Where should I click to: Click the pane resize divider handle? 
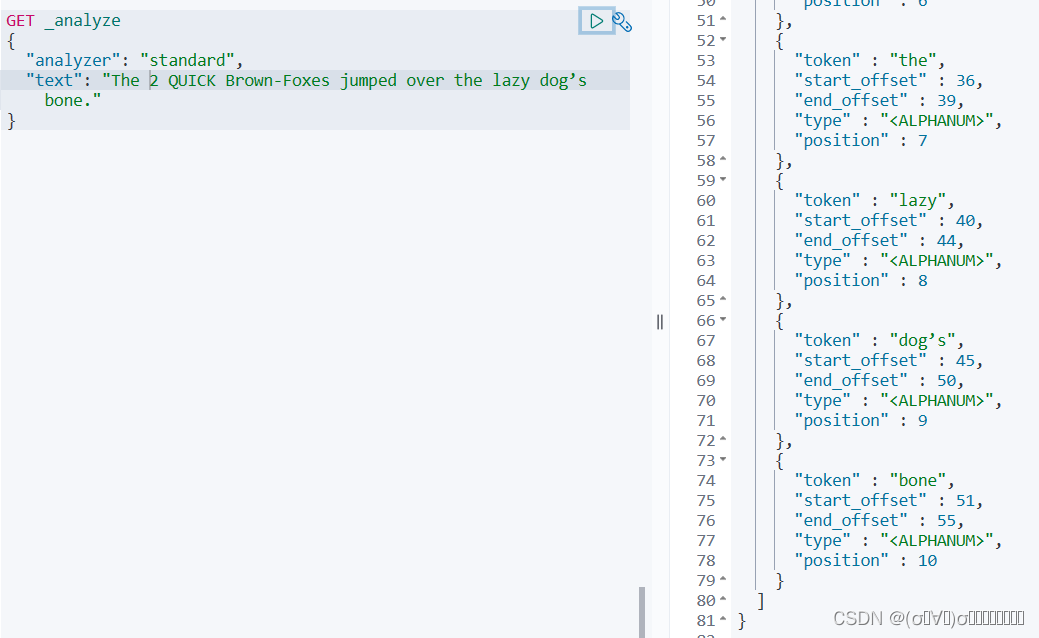pos(659,322)
